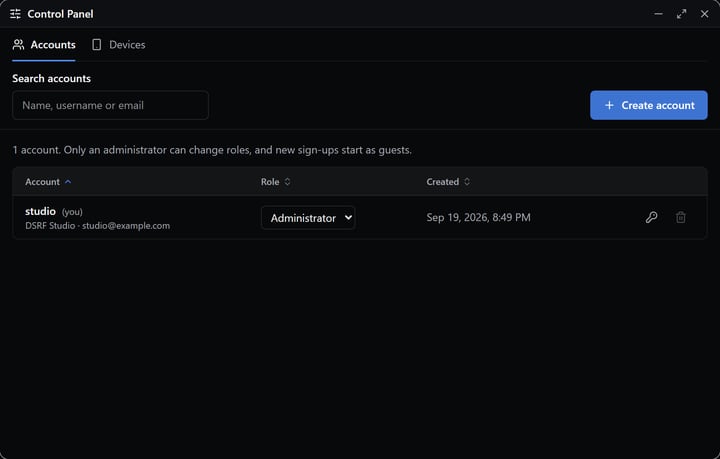Click the trash icon for studio account
Image resolution: width=720 pixels, height=459 pixels.
681,217
